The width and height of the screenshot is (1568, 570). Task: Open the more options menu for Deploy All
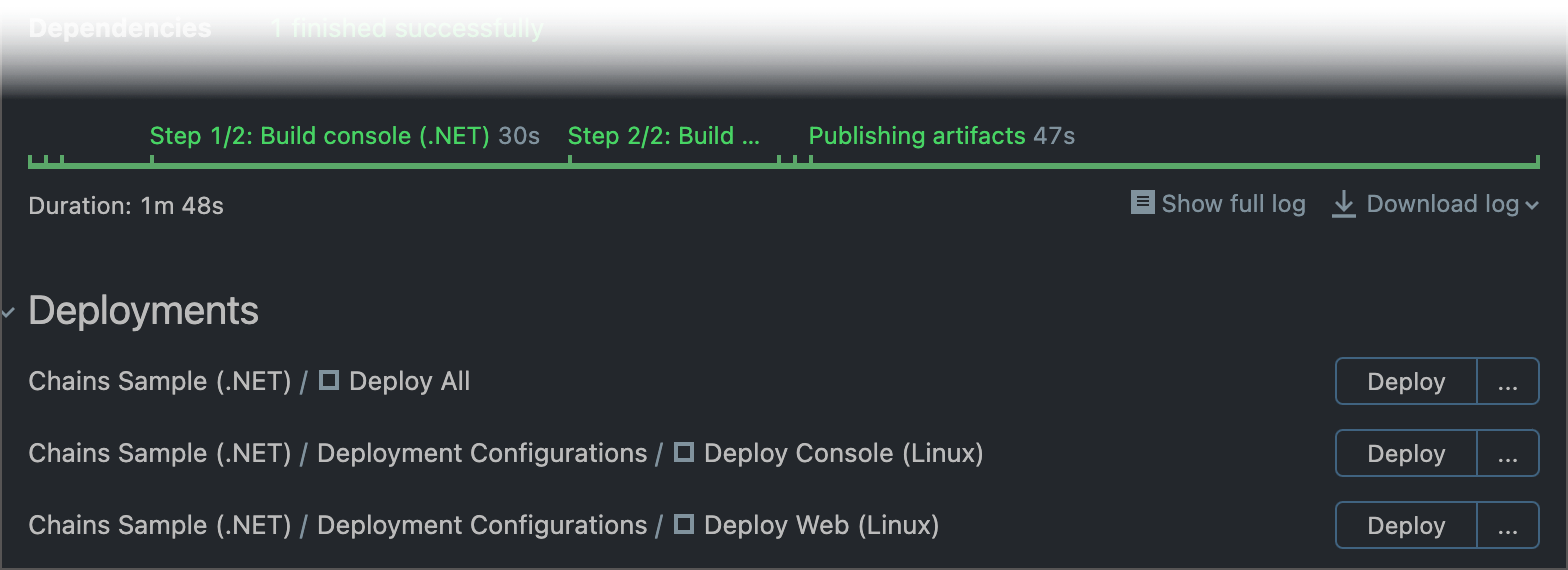pyautogui.click(x=1507, y=381)
